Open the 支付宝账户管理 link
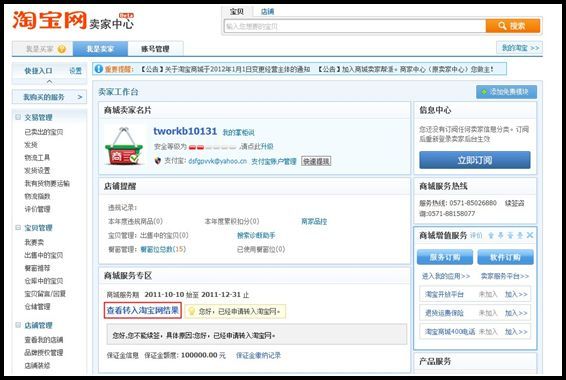 tap(274, 161)
